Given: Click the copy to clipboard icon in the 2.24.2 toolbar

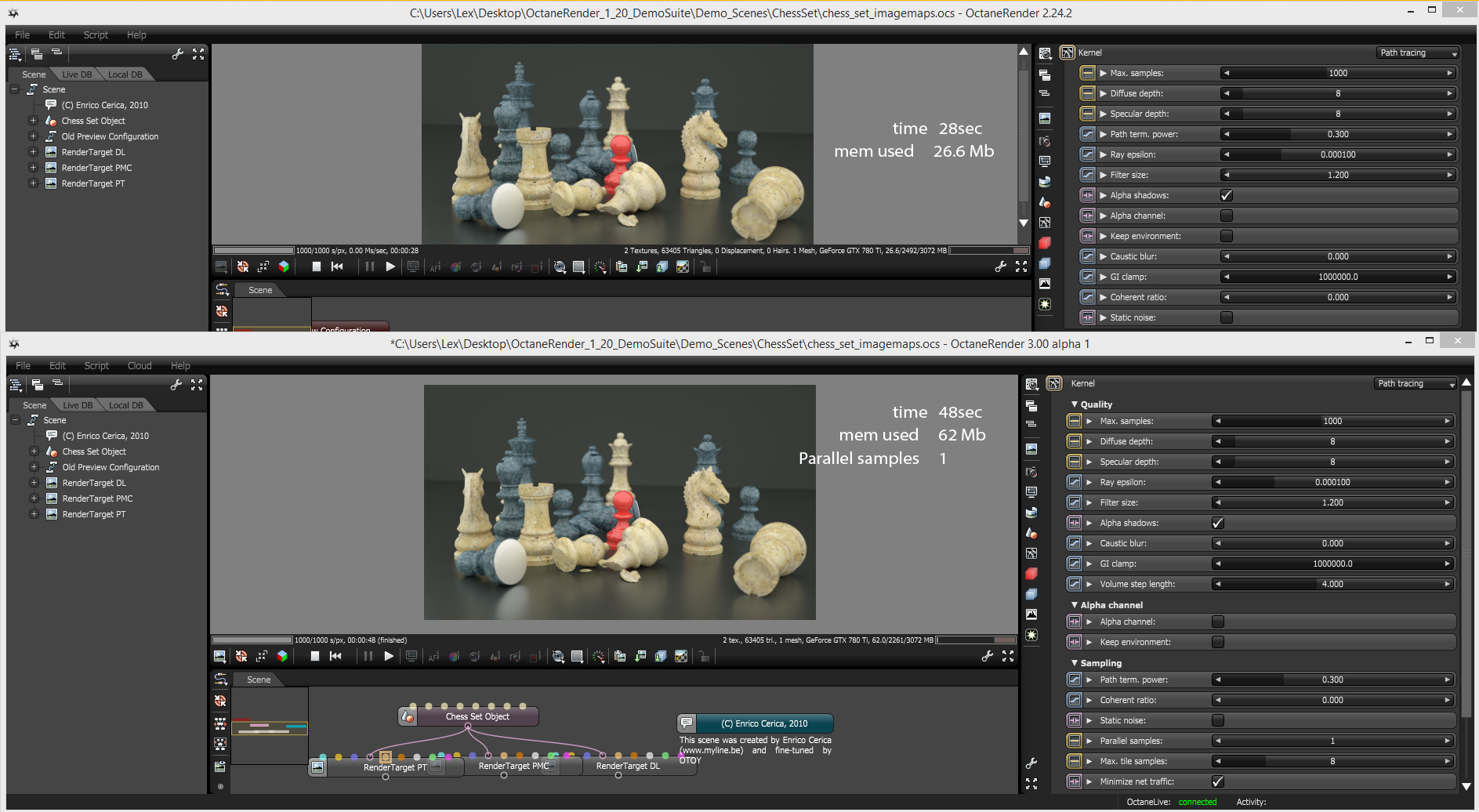Looking at the screenshot, I should 622,267.
